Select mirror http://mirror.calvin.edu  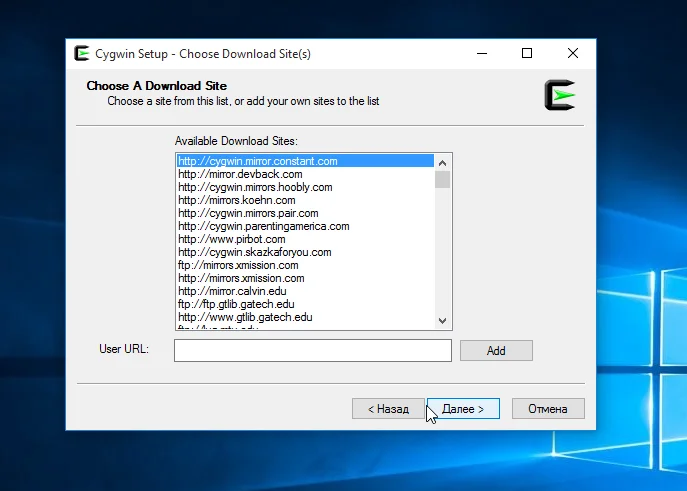click(x=305, y=291)
